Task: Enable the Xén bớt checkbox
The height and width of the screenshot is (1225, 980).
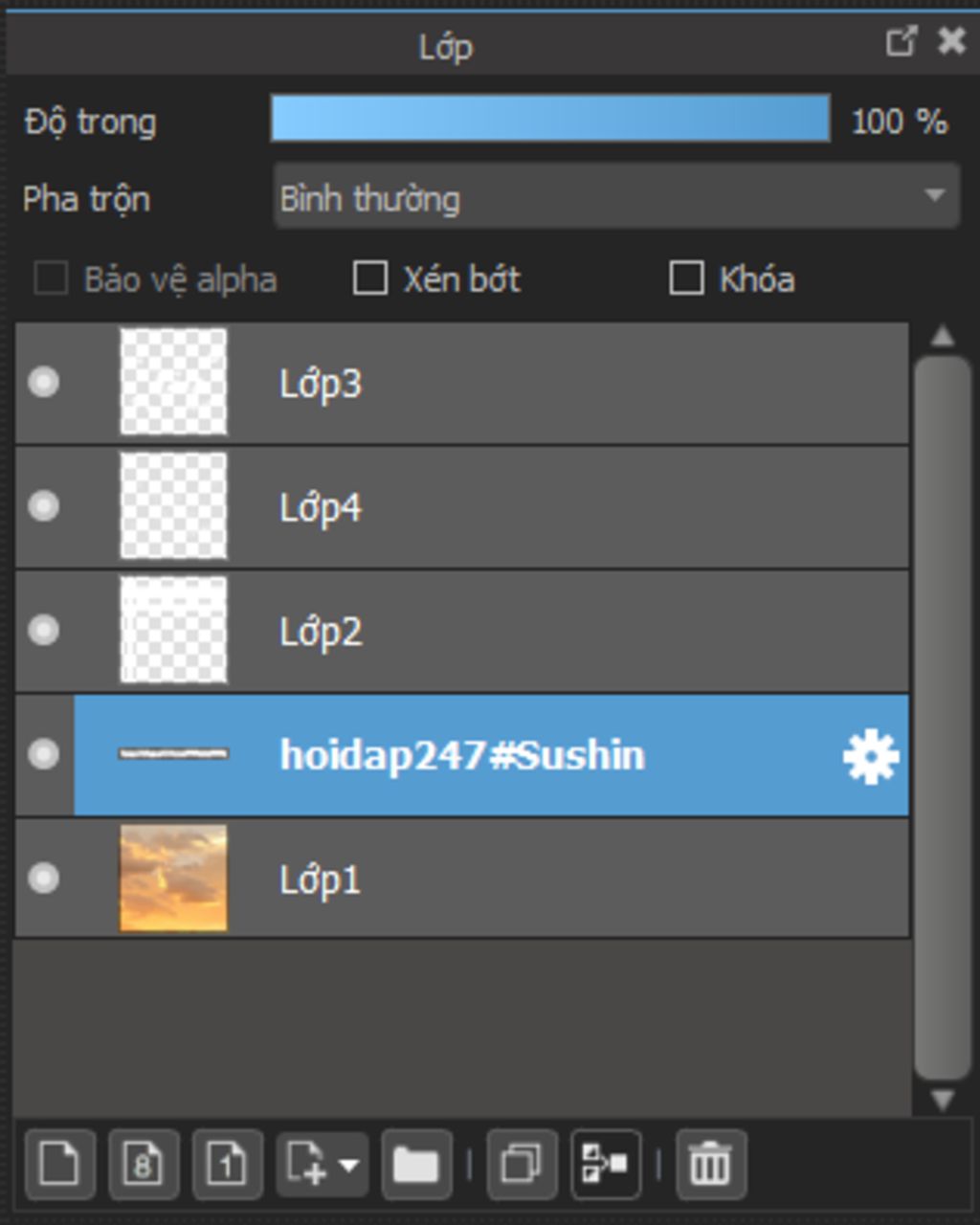Action: 370,278
